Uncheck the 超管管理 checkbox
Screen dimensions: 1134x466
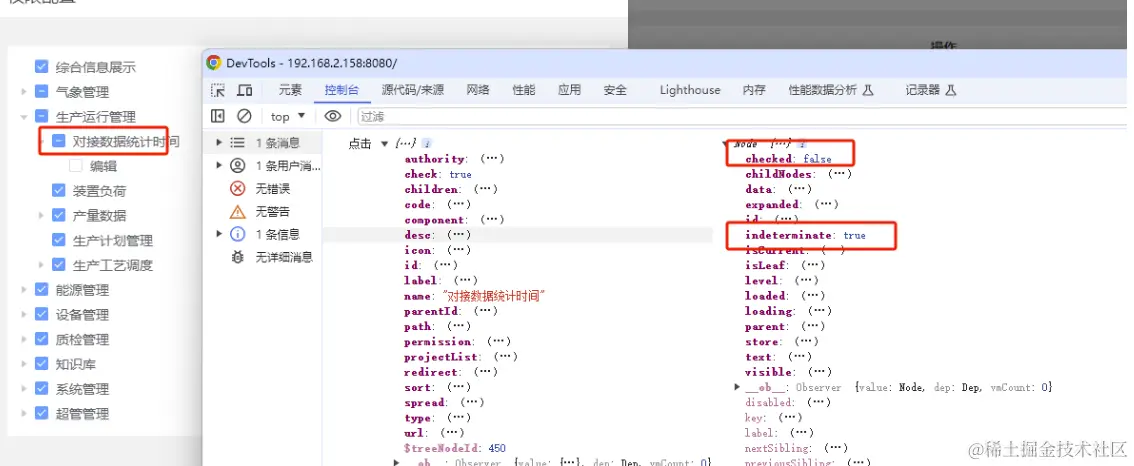41,413
